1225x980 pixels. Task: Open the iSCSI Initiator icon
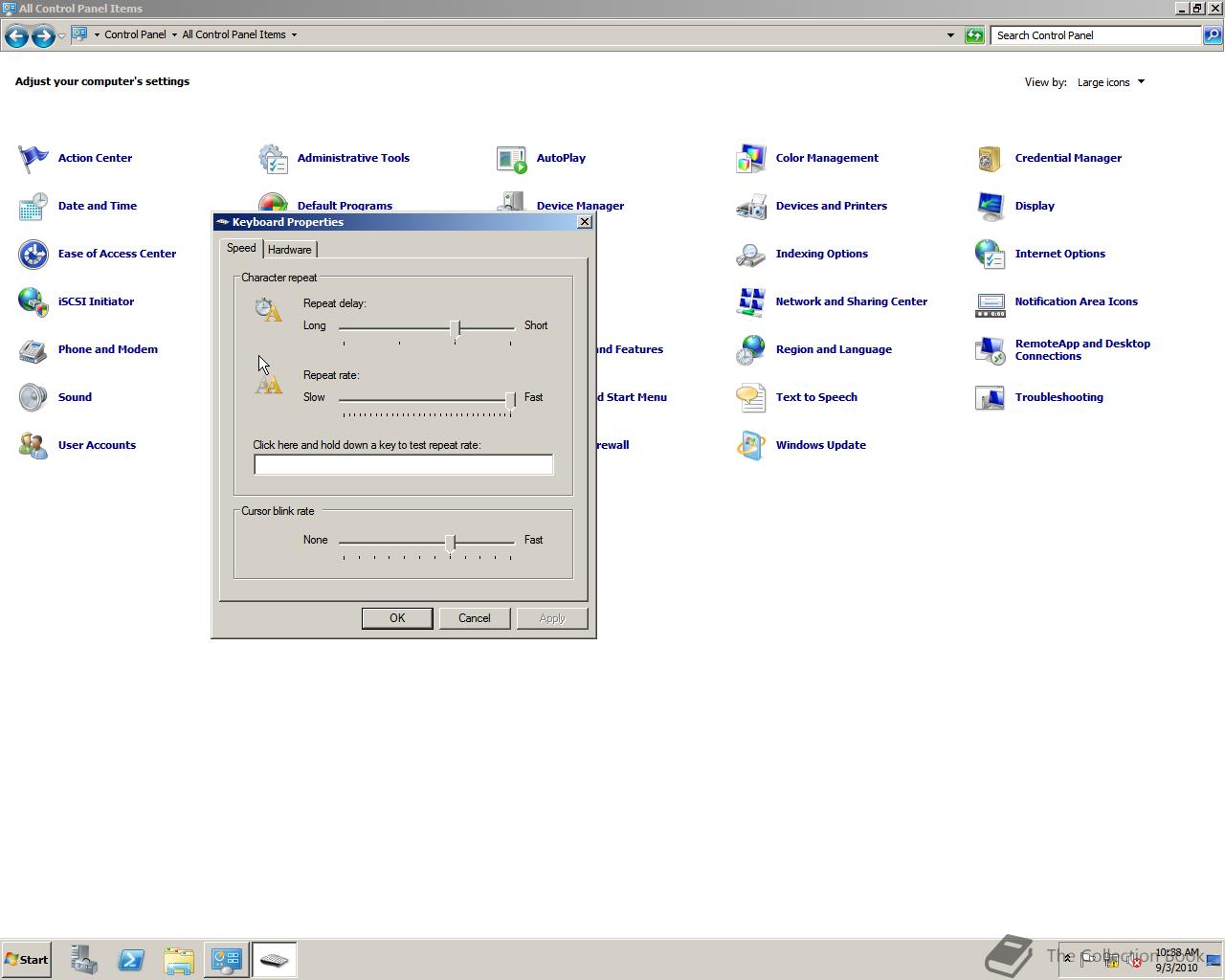coord(33,301)
